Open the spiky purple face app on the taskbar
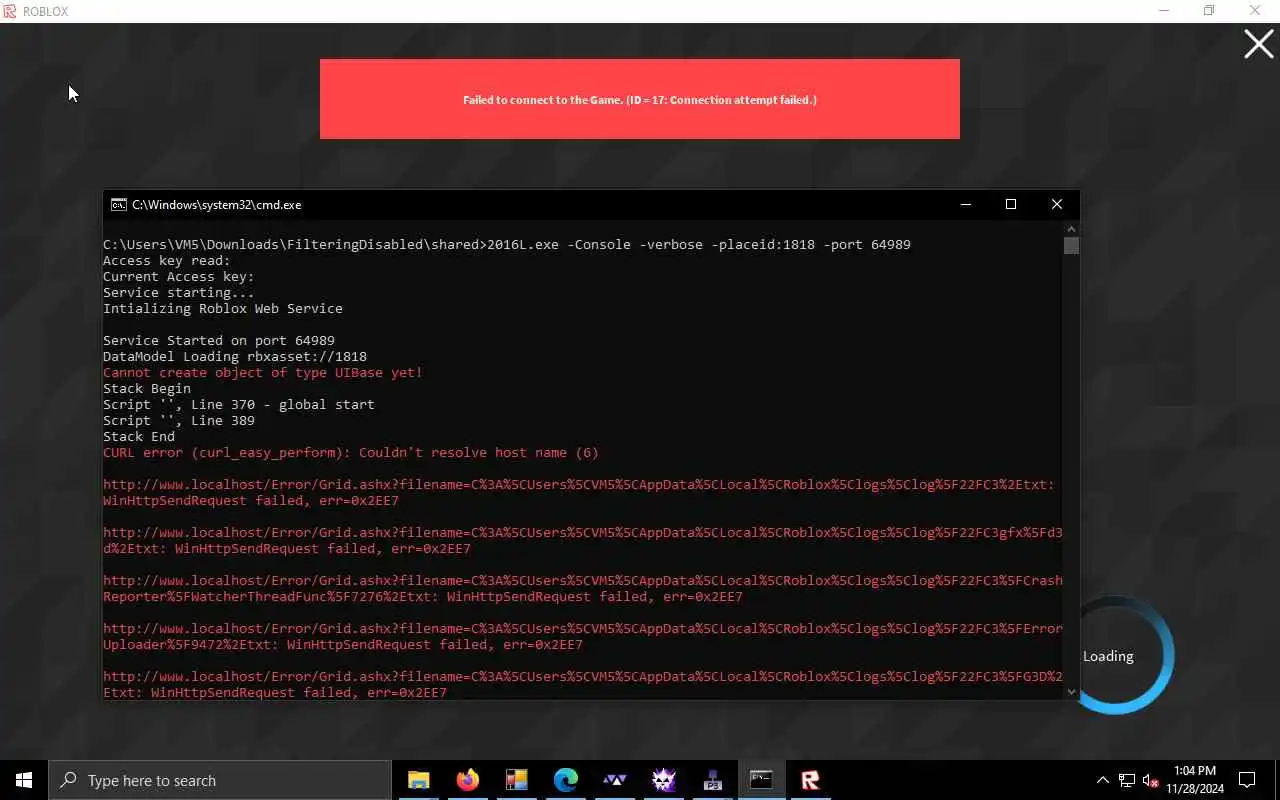The width and height of the screenshot is (1280, 800). pos(664,780)
